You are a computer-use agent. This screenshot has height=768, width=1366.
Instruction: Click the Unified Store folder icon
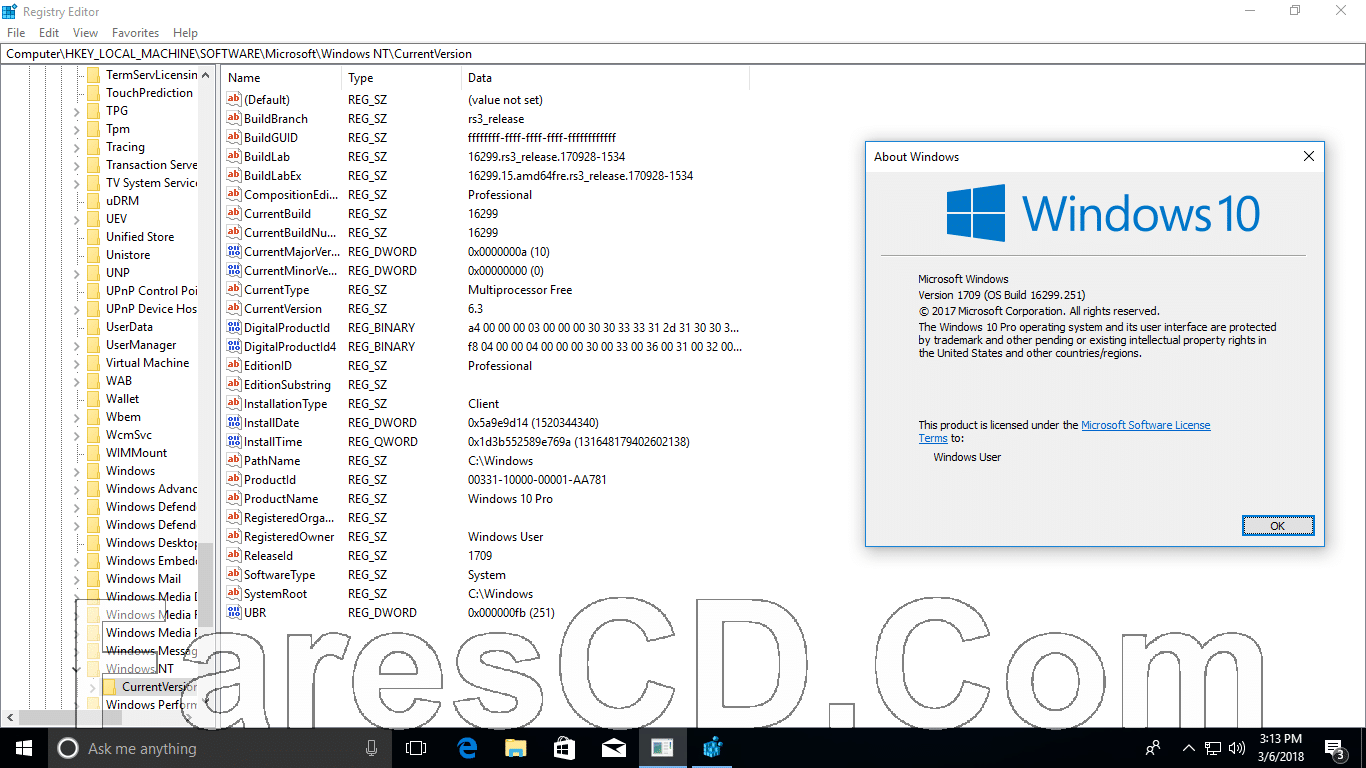coord(93,237)
